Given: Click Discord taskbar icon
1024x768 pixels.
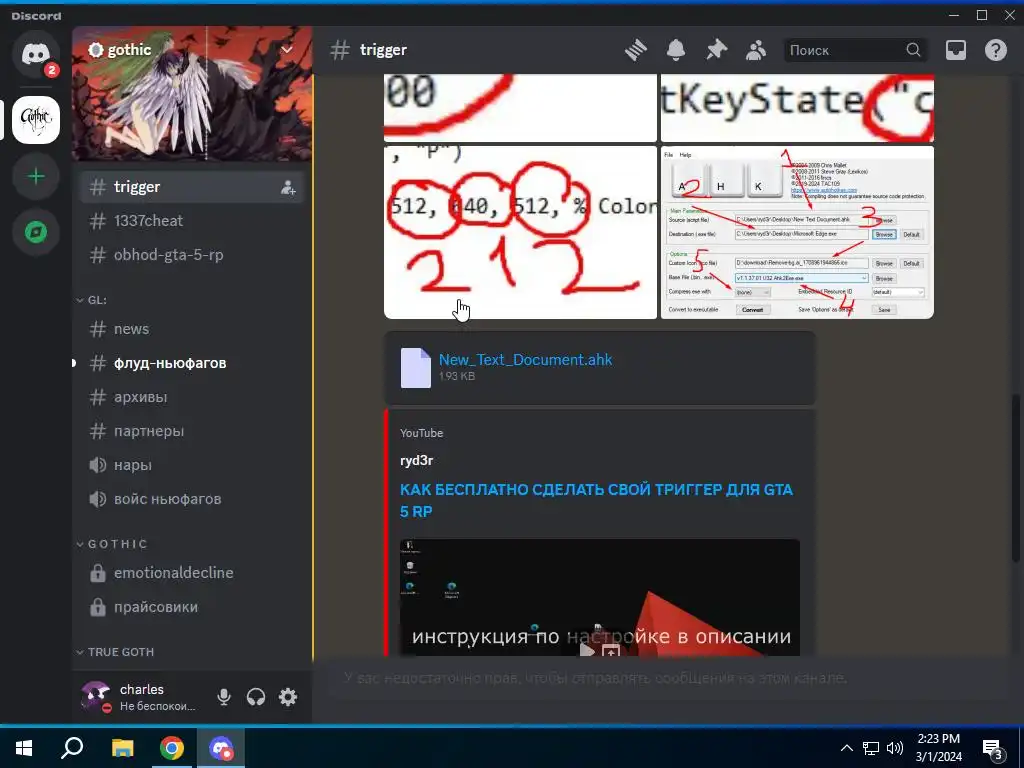Looking at the screenshot, I should [221, 748].
